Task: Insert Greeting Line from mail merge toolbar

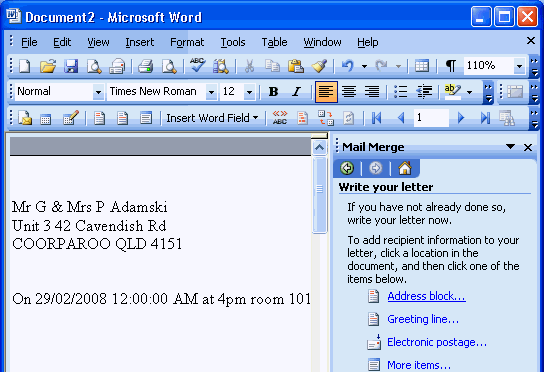Action: coord(122,118)
